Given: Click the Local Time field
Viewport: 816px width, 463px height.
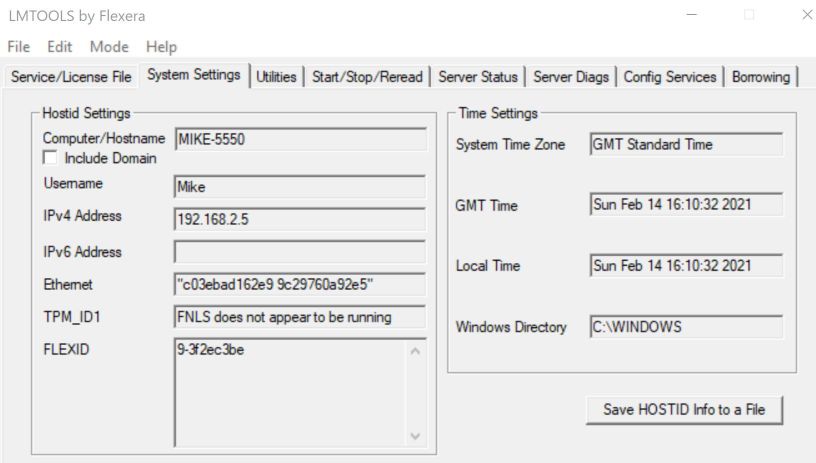Looking at the screenshot, I should 686,266.
